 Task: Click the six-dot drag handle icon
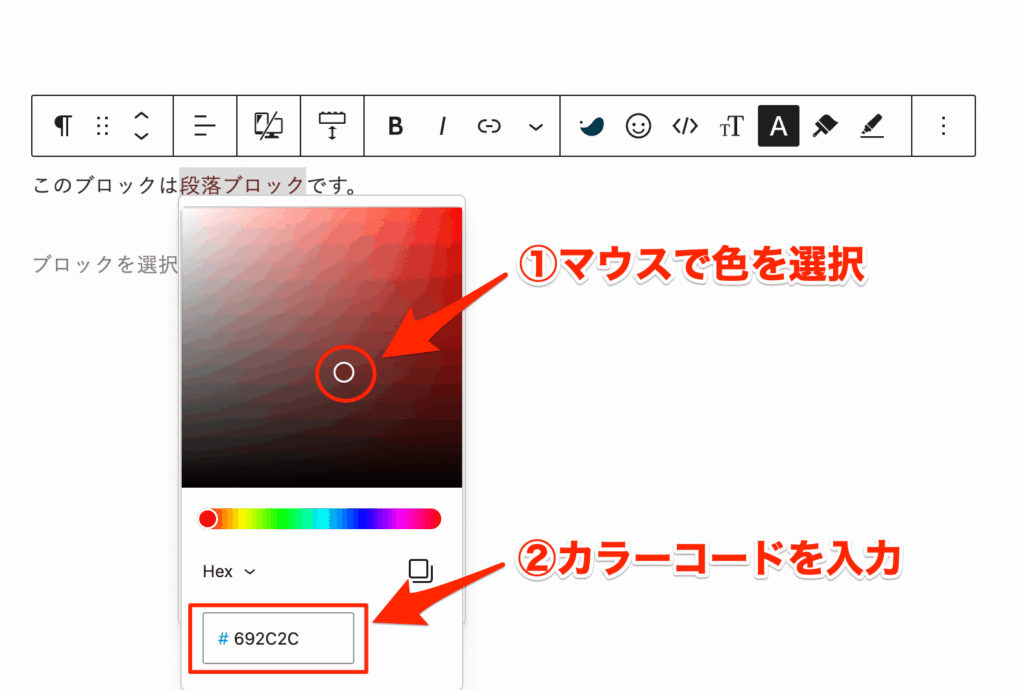point(102,125)
